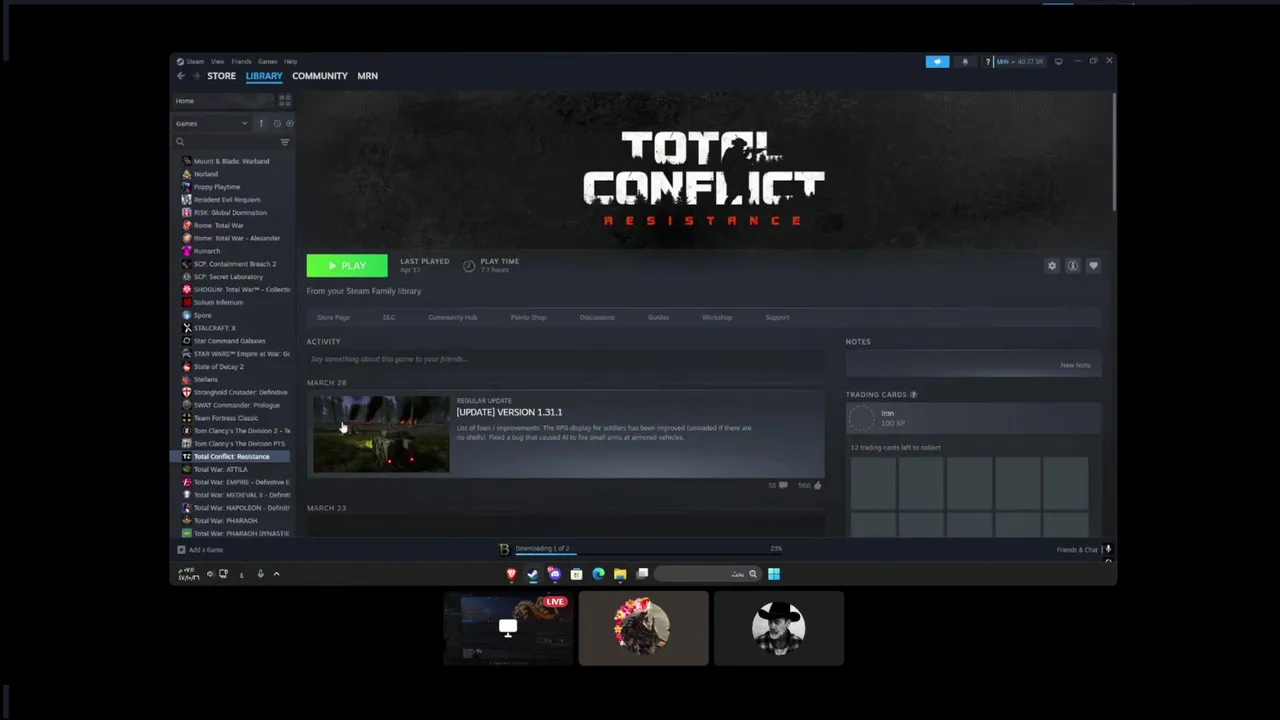Toggle the voice chat microphone in Steam corner
Screen dimensions: 1280x720
tap(1108, 549)
